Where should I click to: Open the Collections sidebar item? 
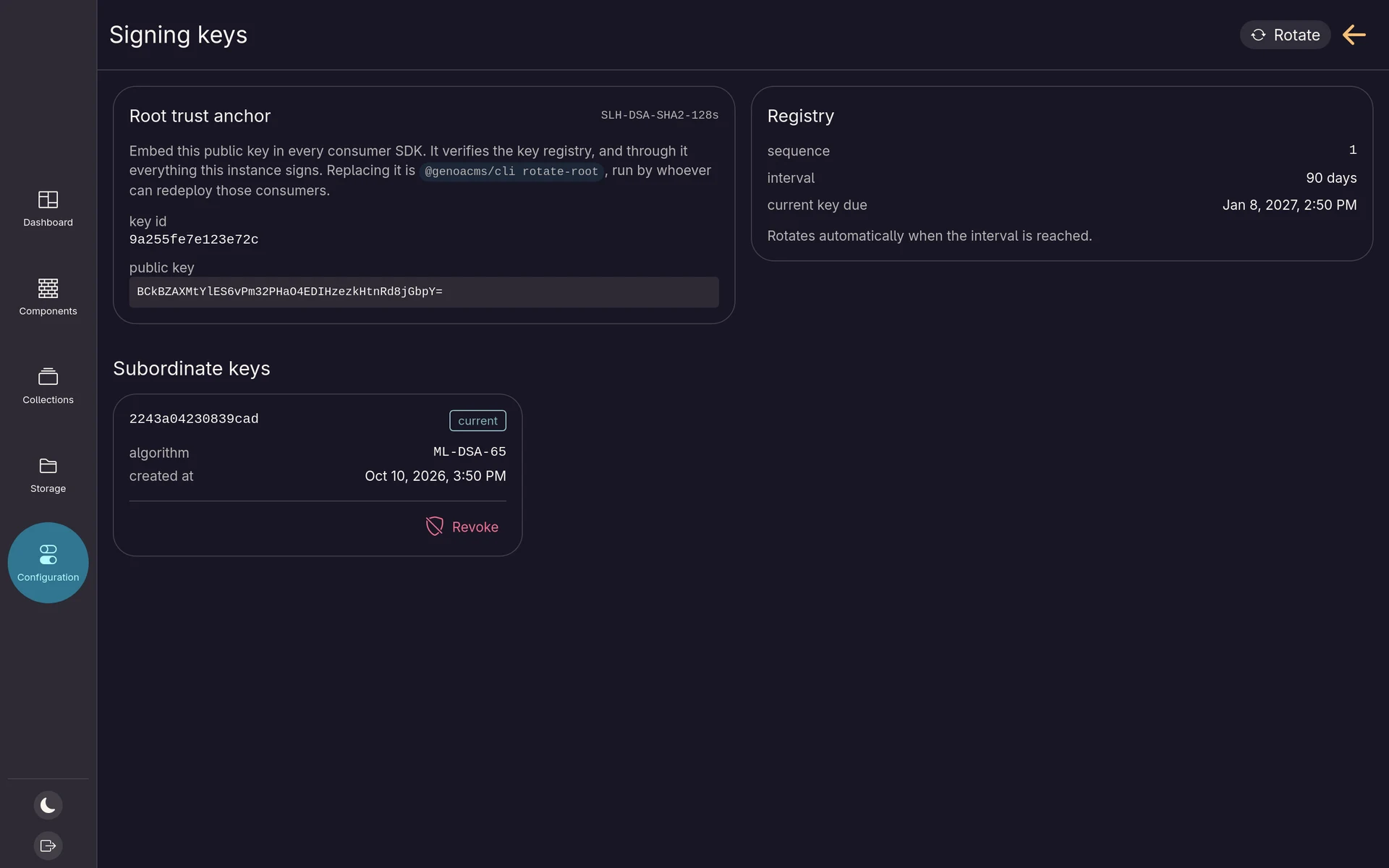48,386
